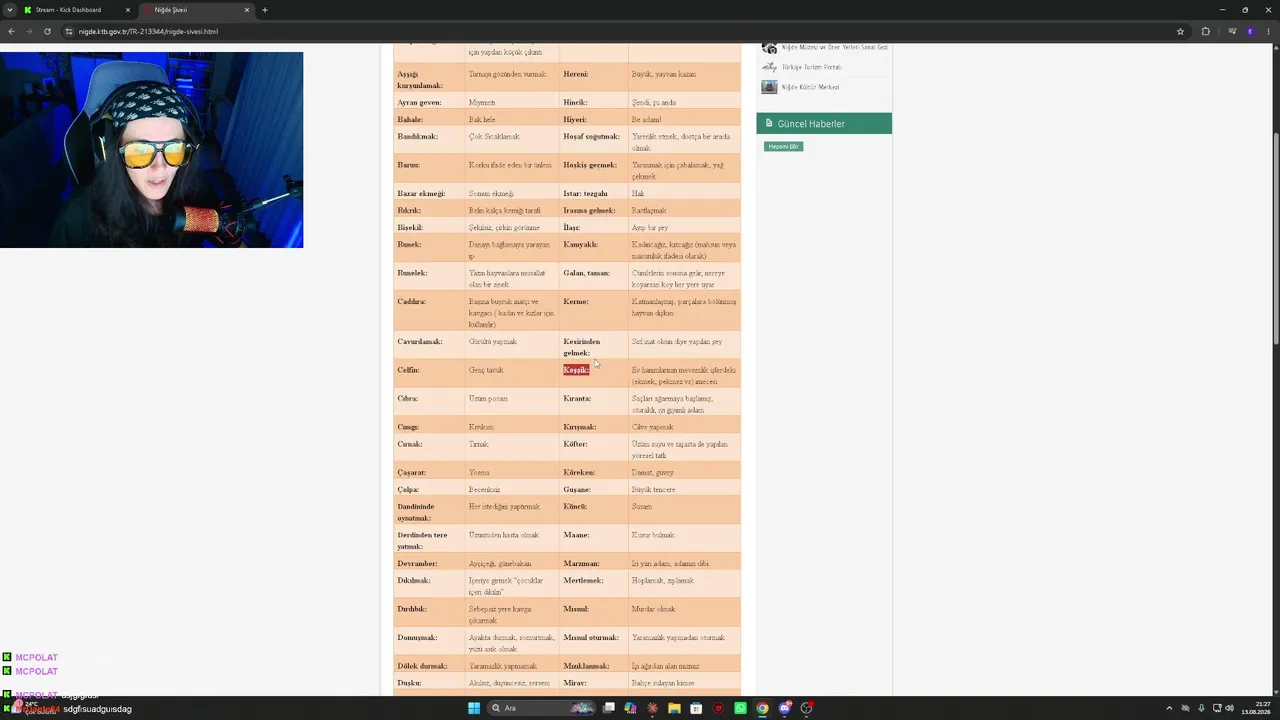The height and width of the screenshot is (720, 1280).
Task: Click the dialect word Marzıman
Action: tap(581, 563)
